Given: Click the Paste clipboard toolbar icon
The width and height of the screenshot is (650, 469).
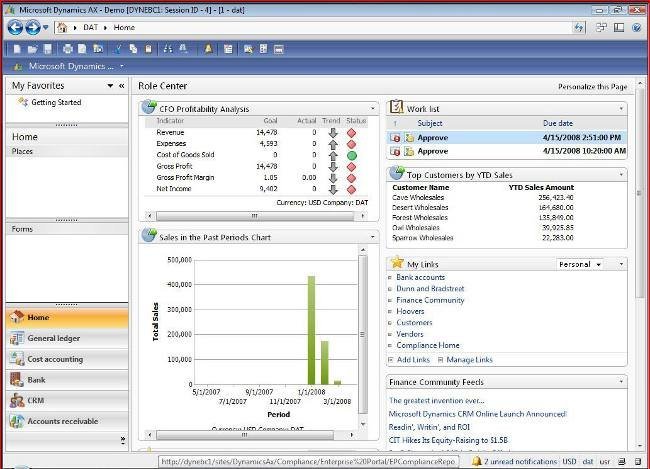Looking at the screenshot, I should pos(148,49).
